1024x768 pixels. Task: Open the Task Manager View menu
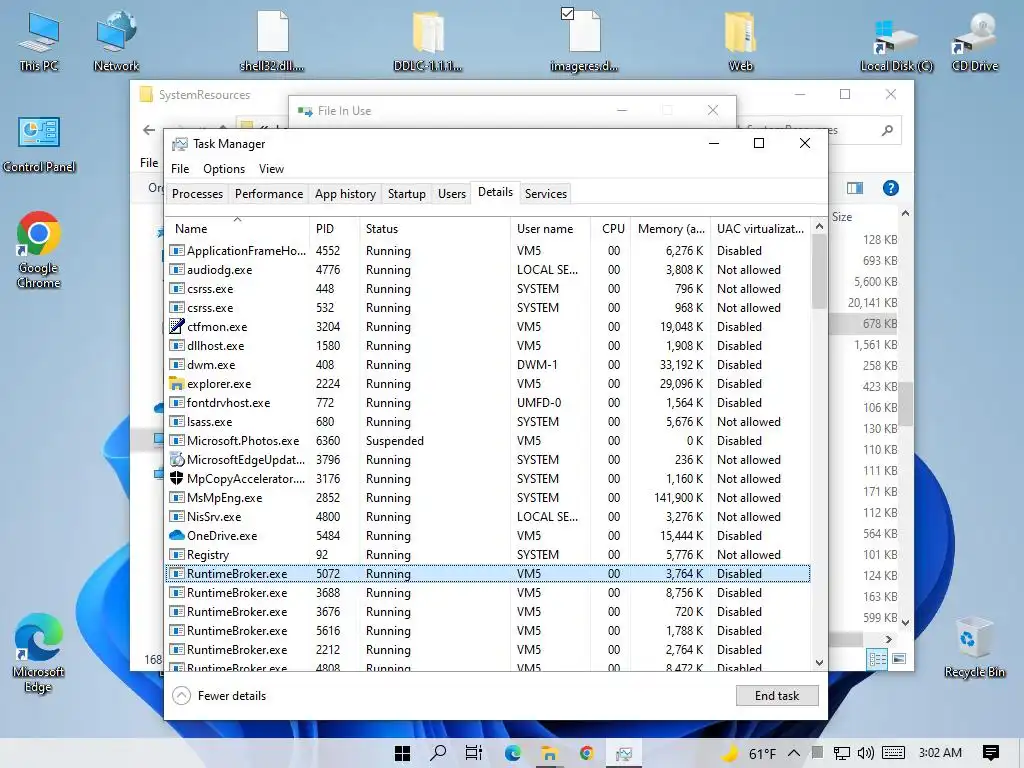coord(271,168)
